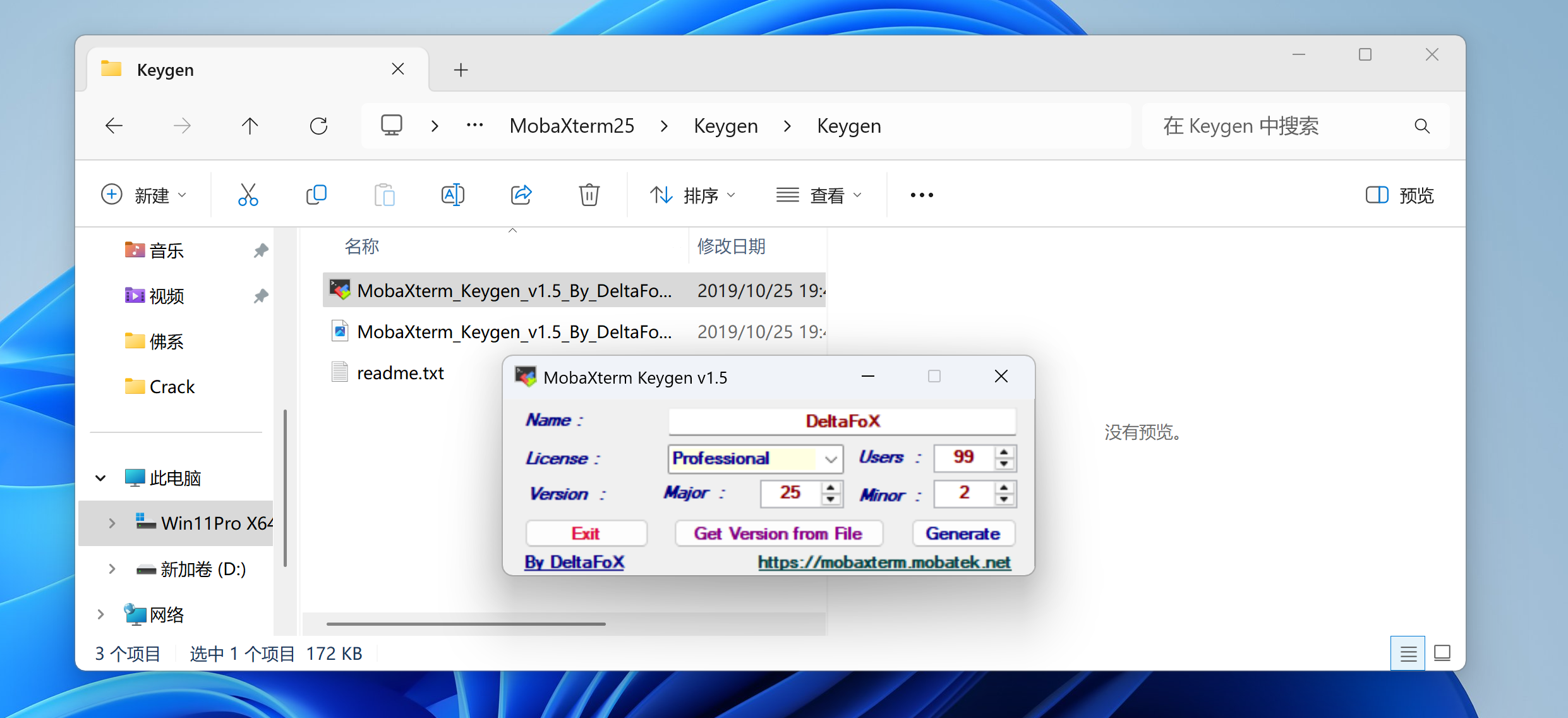Open a new tab with plus button
1568x718 pixels.
pos(461,70)
